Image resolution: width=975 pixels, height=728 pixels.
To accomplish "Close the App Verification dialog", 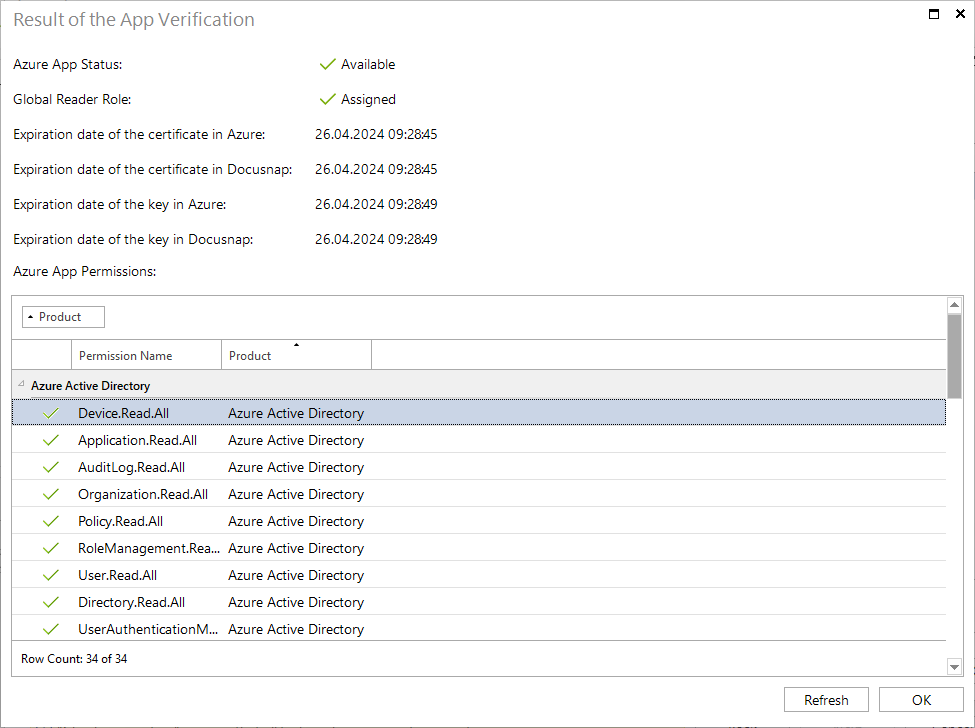I will tap(960, 14).
